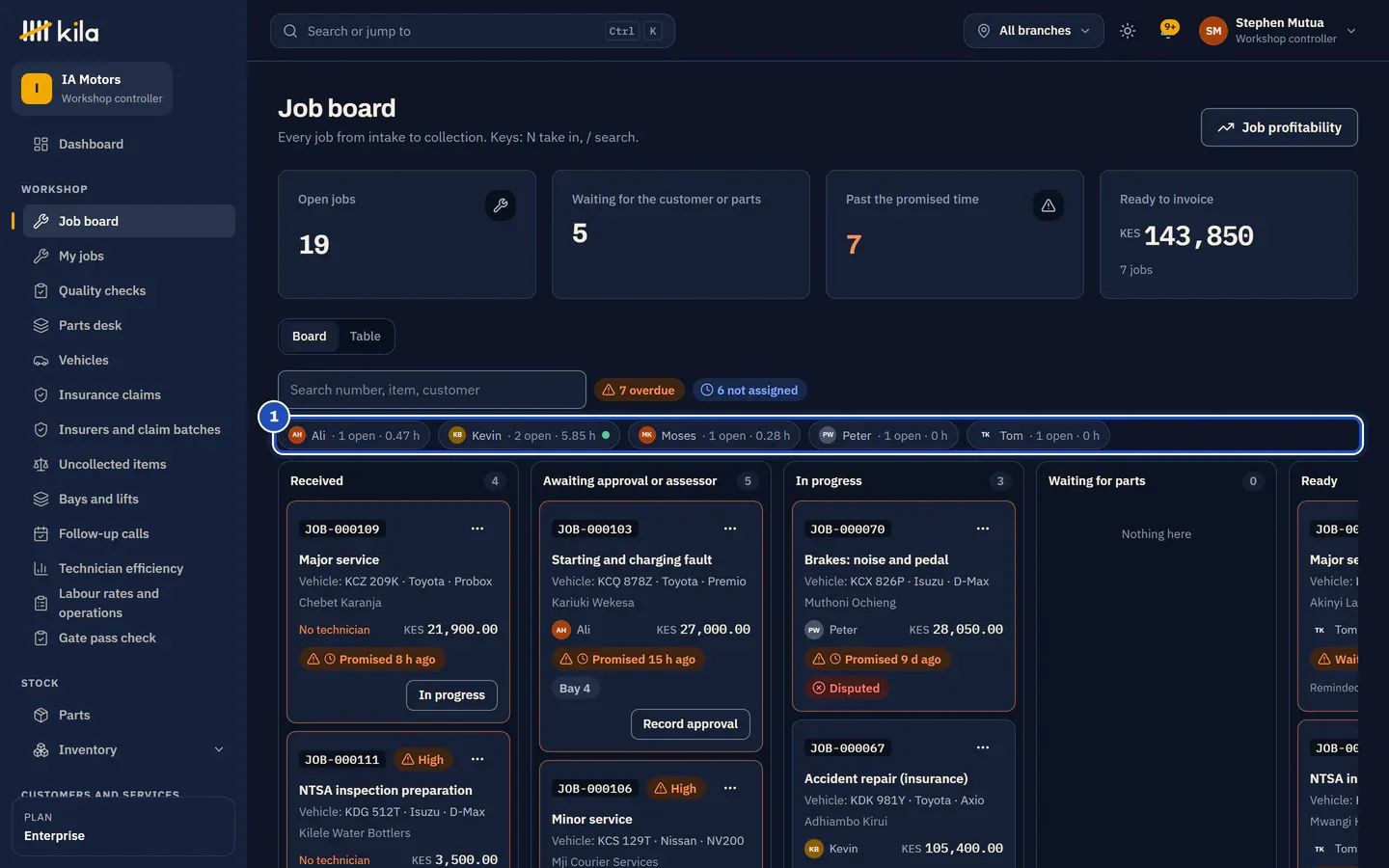
Task: Open Stephen Mutua user menu chevron
Action: point(1351,31)
